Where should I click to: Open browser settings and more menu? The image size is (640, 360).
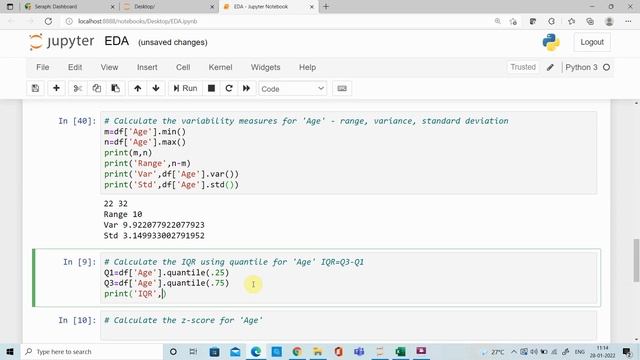(x=628, y=21)
